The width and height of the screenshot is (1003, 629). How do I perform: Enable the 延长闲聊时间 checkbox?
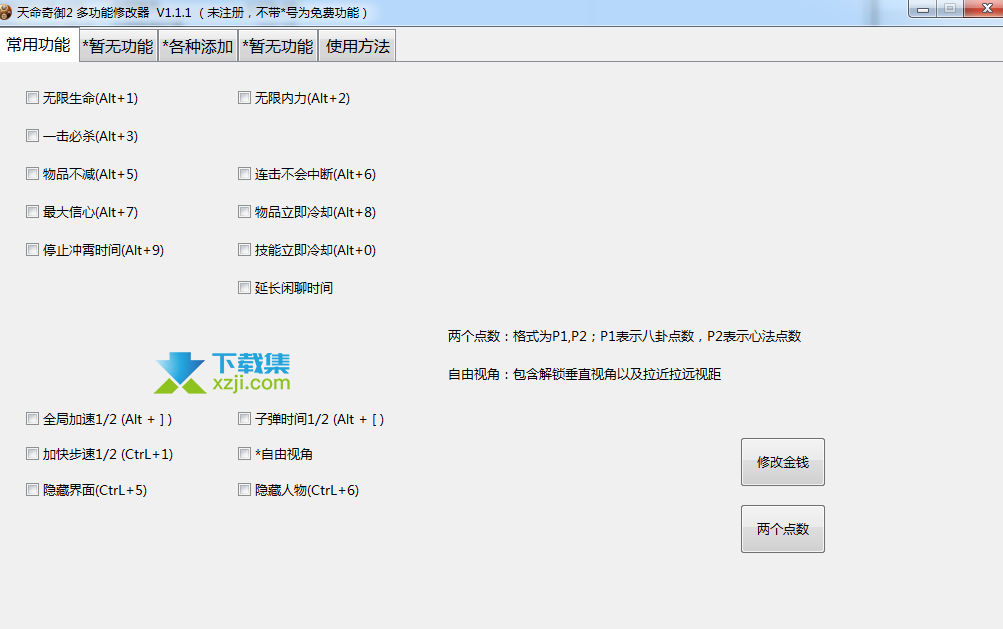pyautogui.click(x=245, y=288)
